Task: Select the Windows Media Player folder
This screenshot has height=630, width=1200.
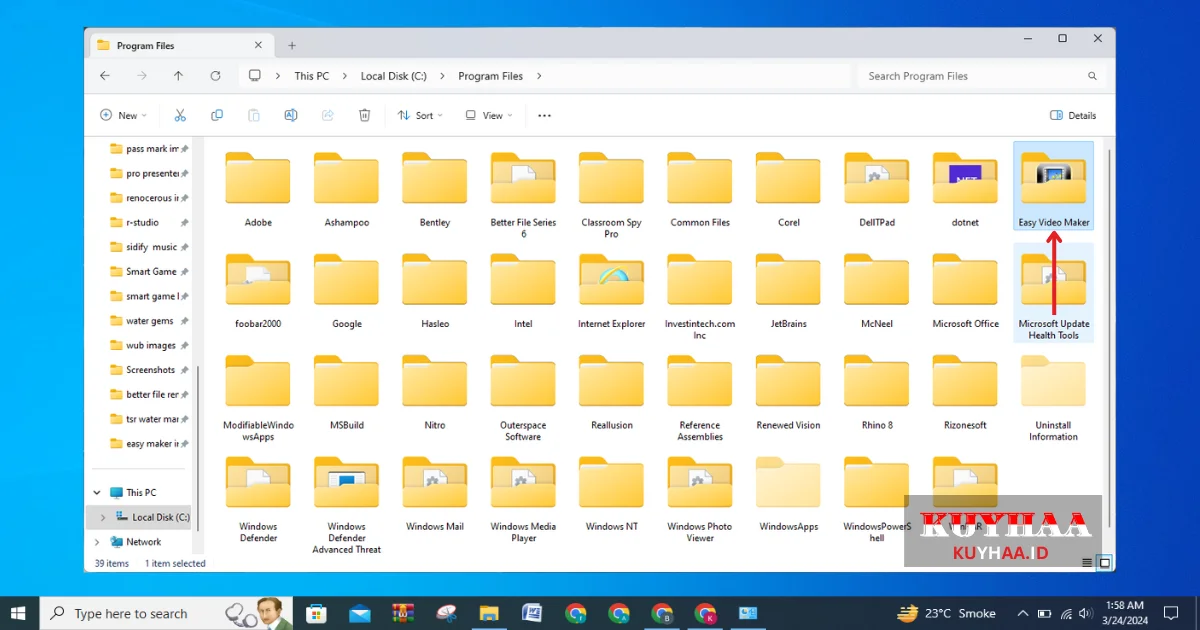Action: 524,500
